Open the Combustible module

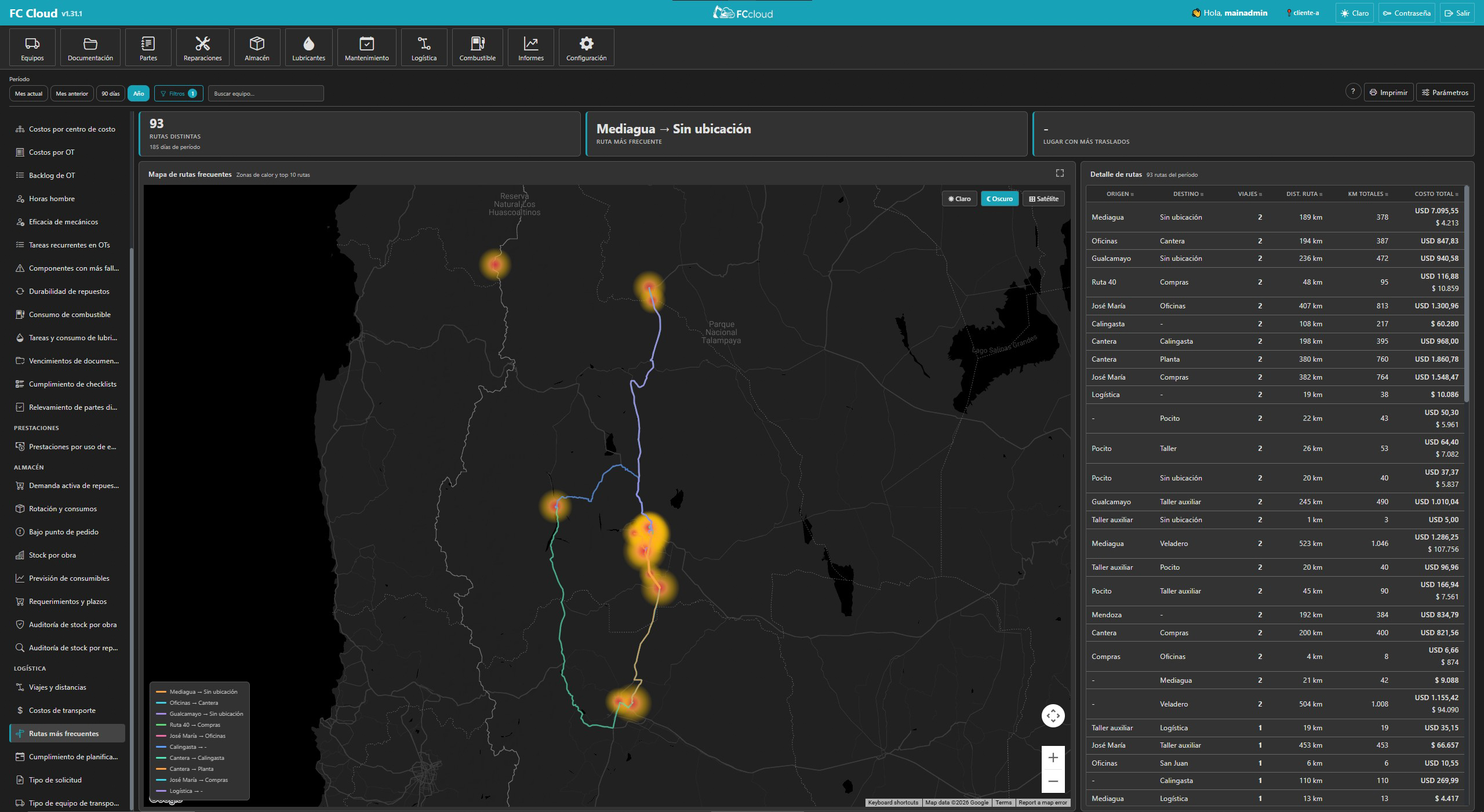[x=478, y=48]
